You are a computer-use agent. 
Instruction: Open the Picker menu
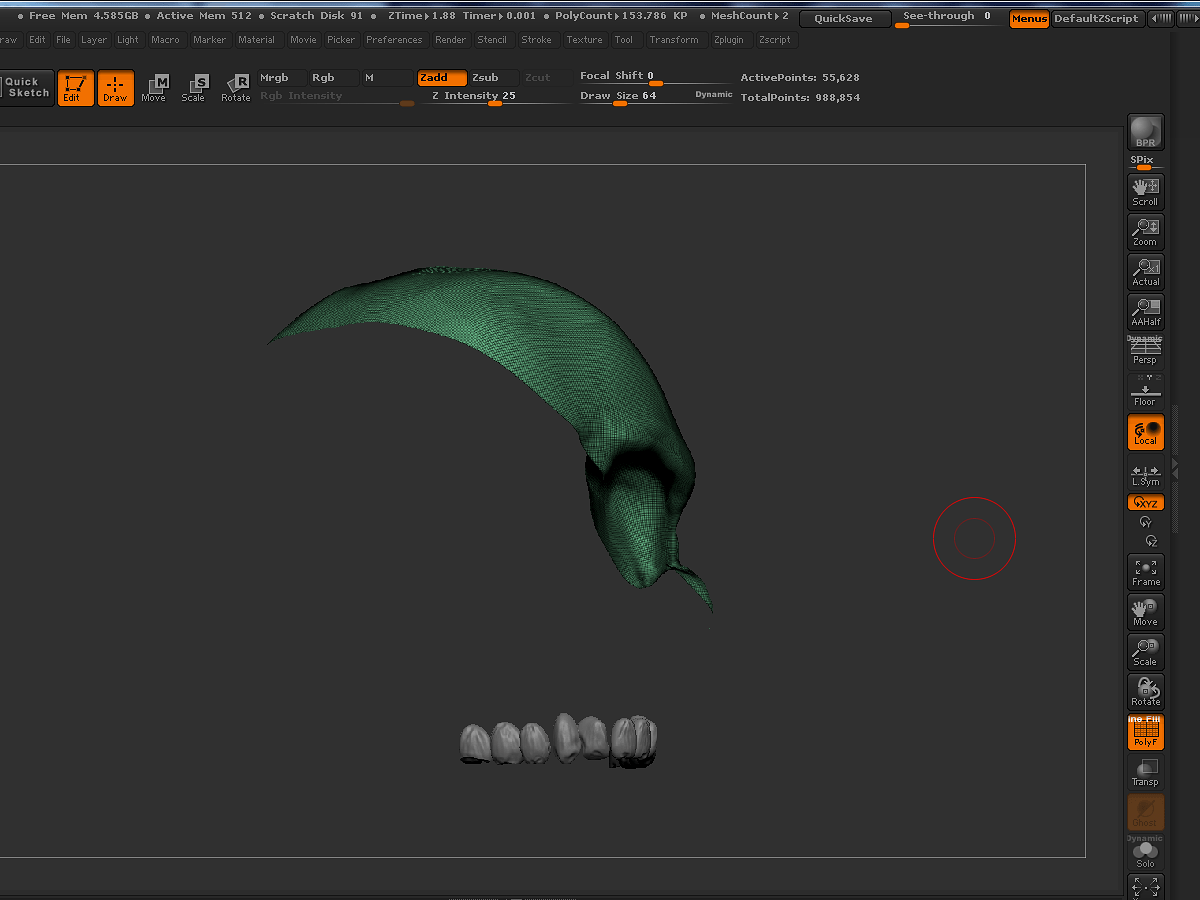pos(341,40)
